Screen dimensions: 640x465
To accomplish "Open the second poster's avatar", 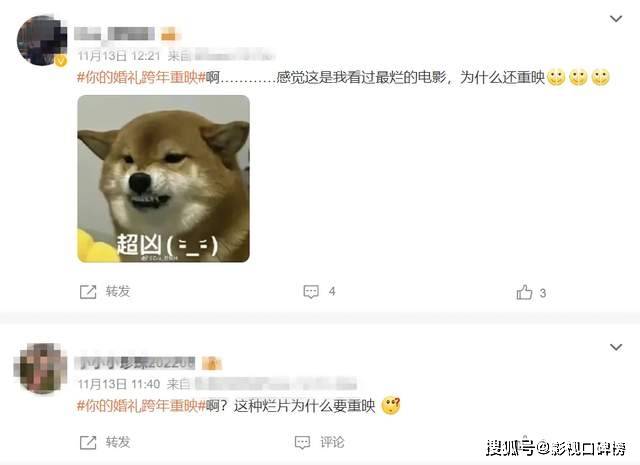I will [x=40, y=368].
